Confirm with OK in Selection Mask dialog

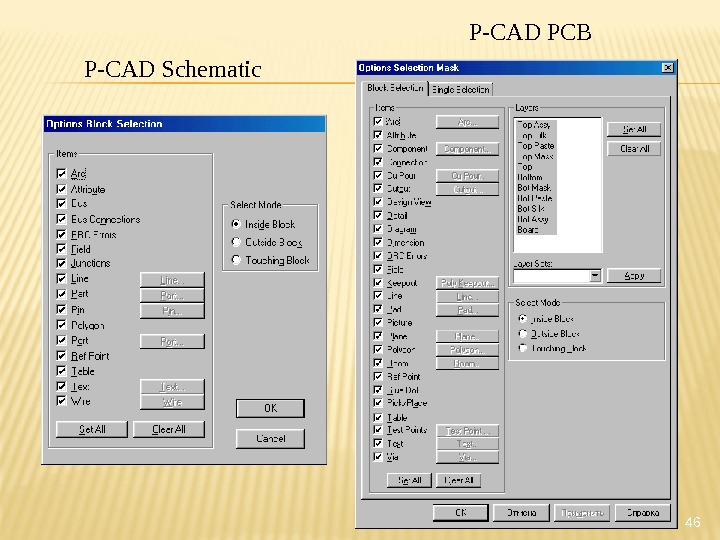(460, 512)
